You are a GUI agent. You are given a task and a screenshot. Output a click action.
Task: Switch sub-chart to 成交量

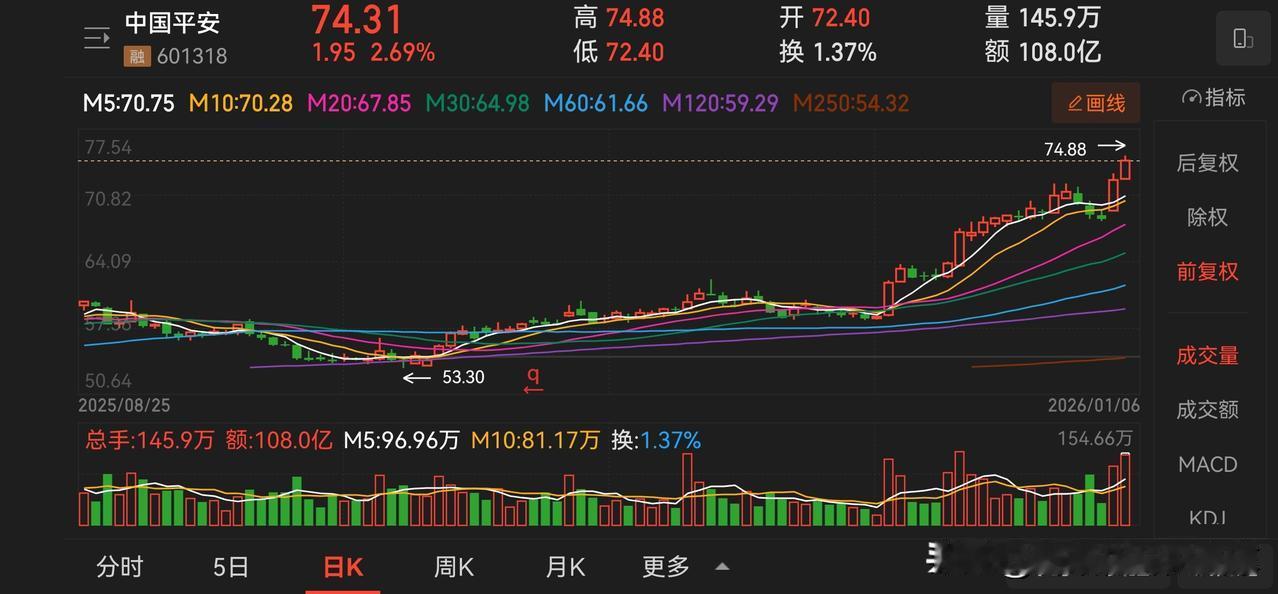[1207, 356]
